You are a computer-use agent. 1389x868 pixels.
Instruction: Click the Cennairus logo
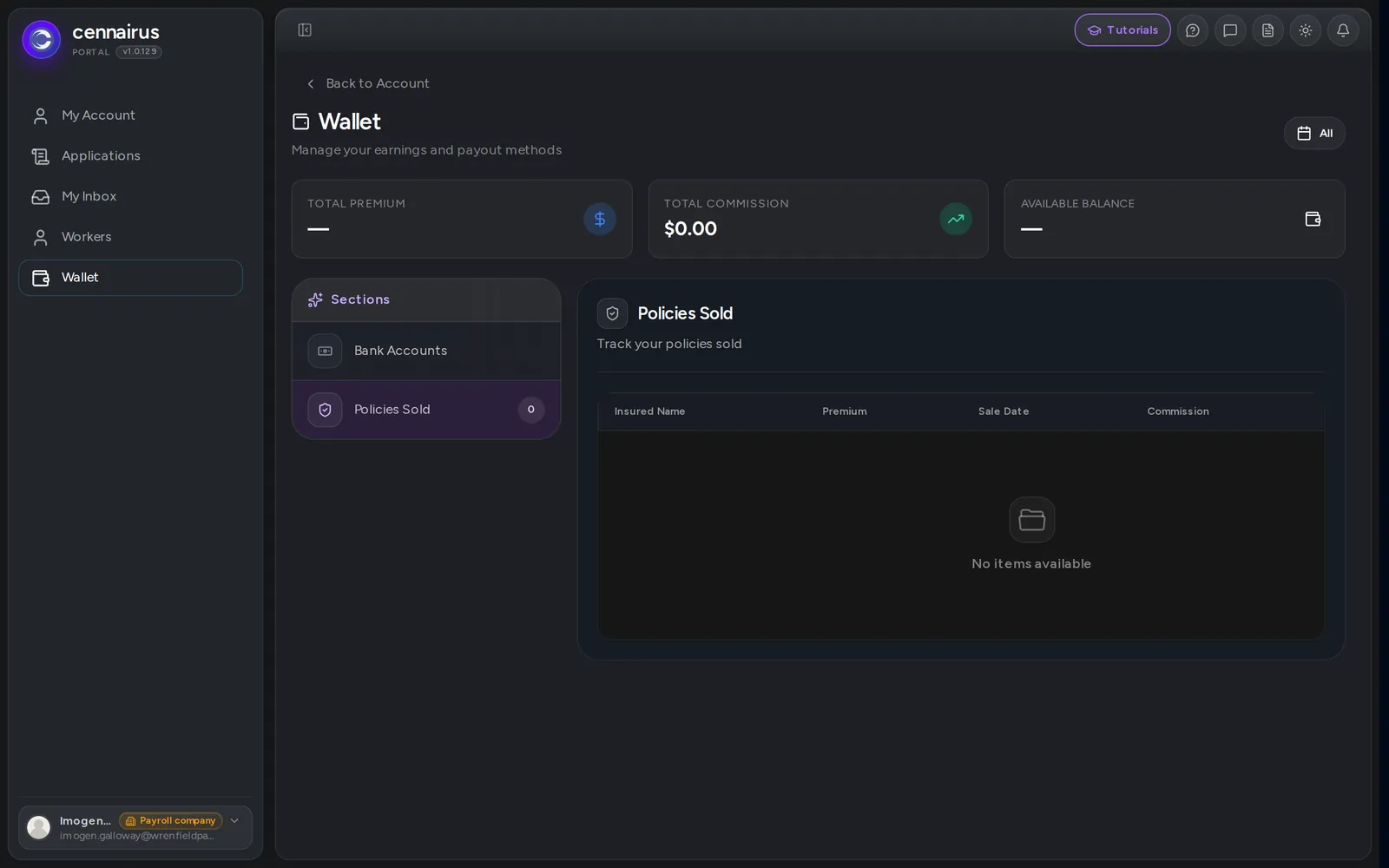42,40
